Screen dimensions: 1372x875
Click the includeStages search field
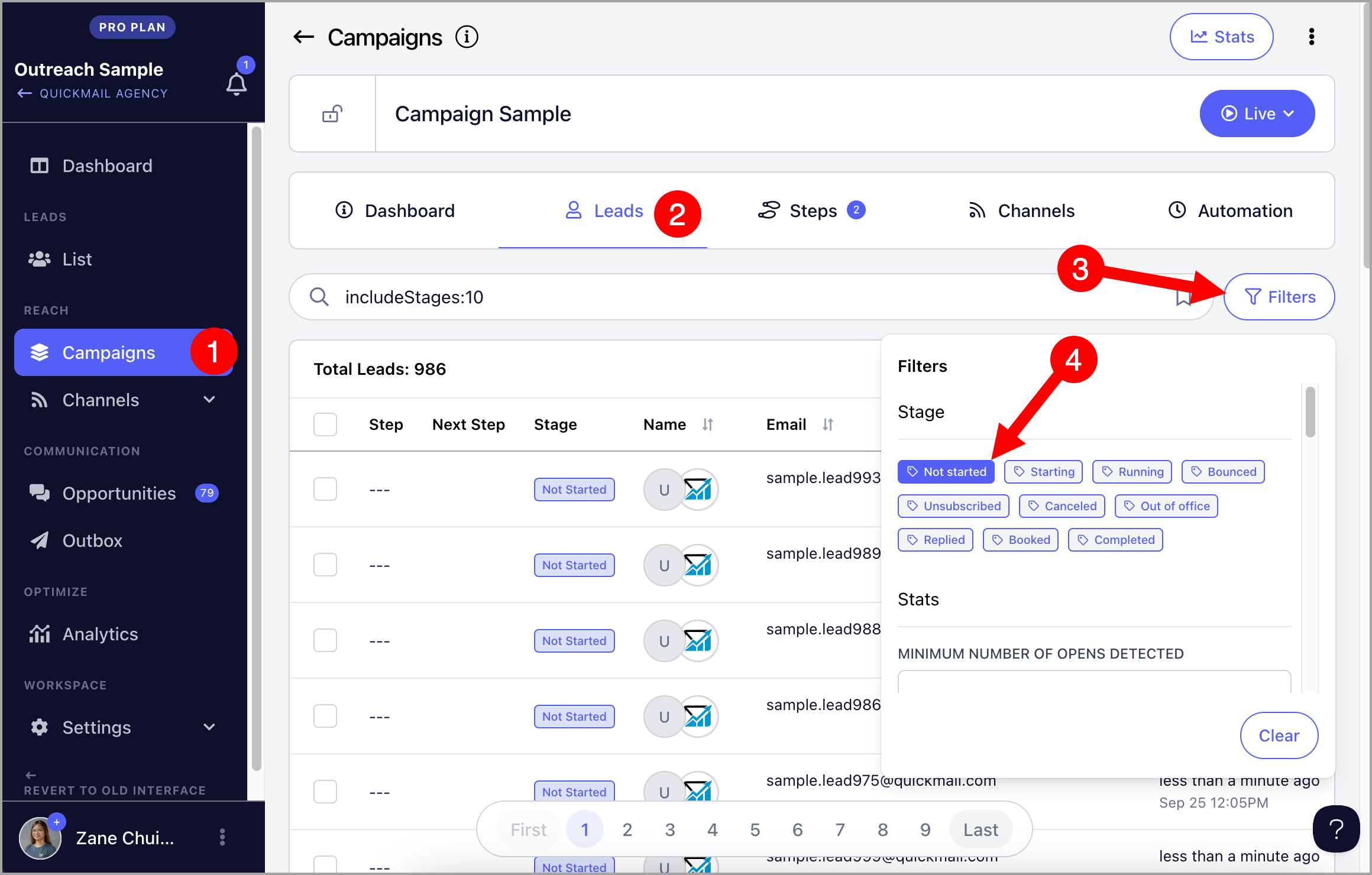[751, 297]
